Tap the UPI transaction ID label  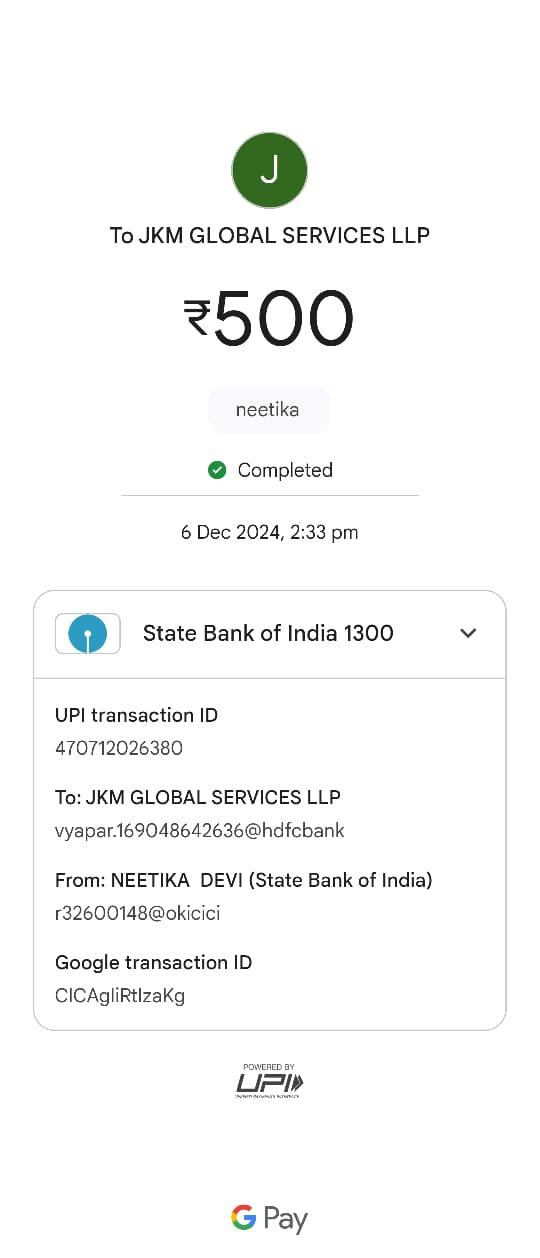136,715
